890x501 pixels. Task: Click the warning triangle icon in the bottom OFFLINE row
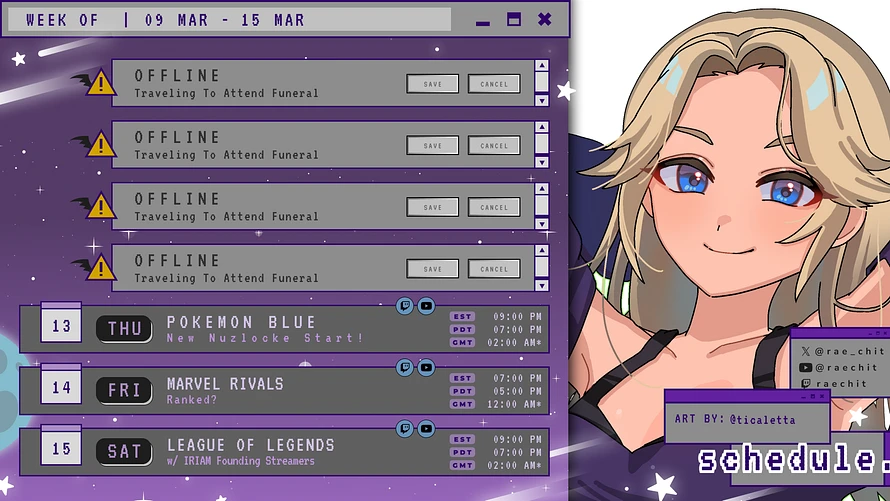(x=101, y=269)
